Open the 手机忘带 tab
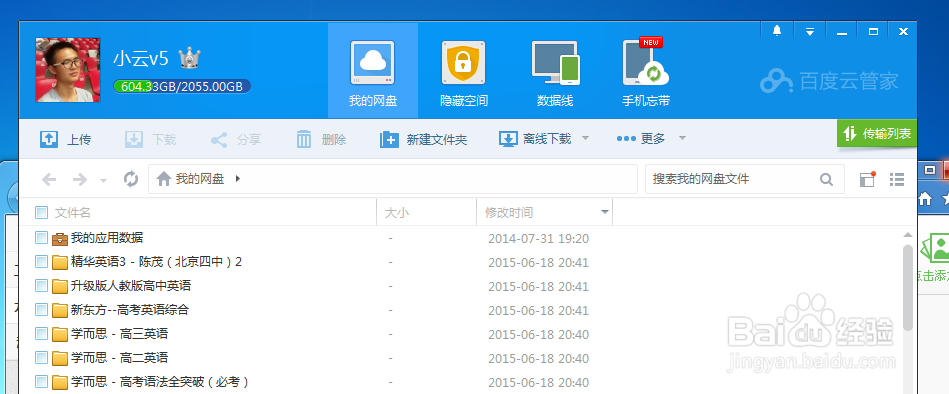 [x=646, y=71]
